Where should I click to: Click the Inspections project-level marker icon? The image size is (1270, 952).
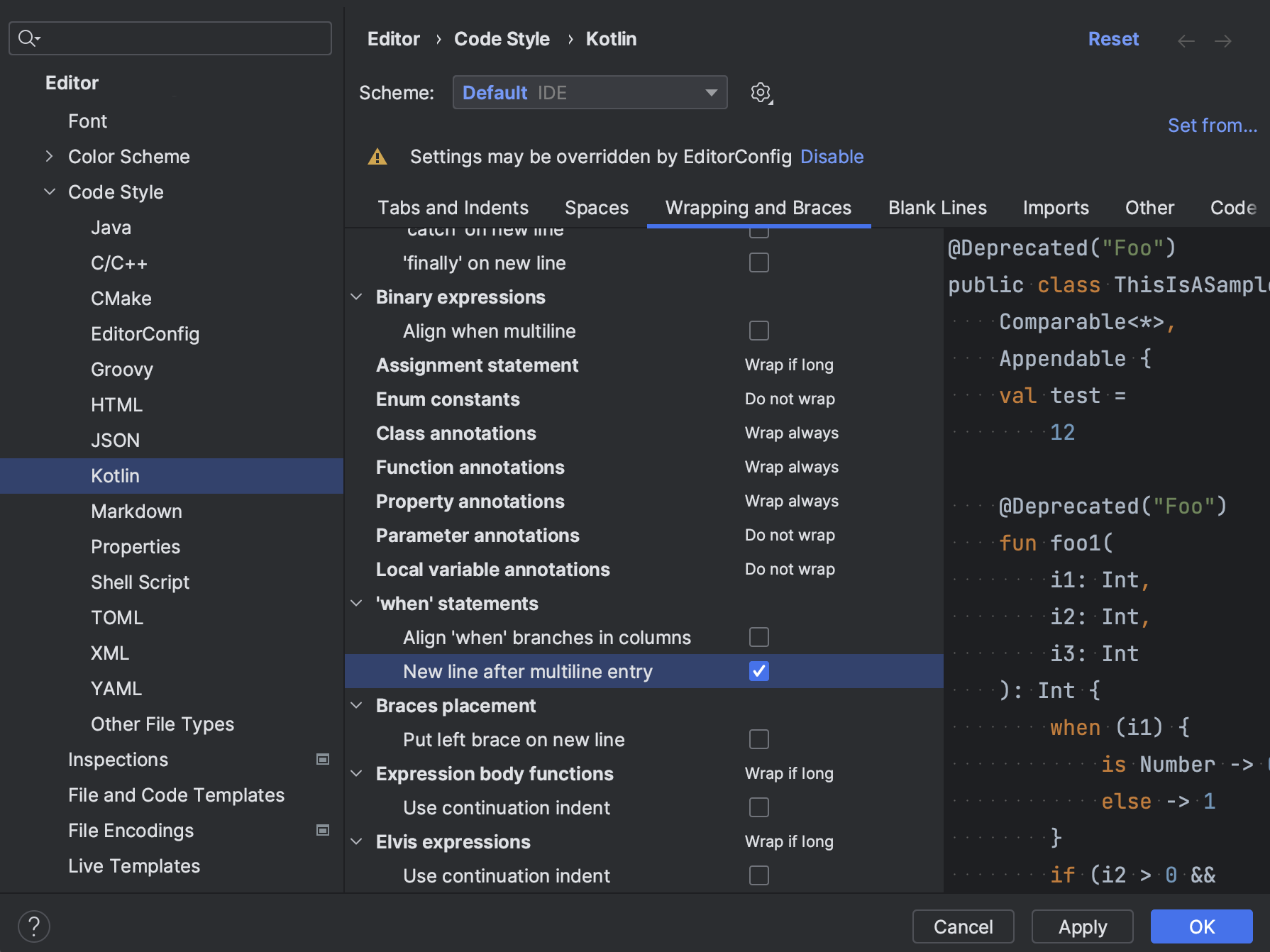(x=323, y=759)
